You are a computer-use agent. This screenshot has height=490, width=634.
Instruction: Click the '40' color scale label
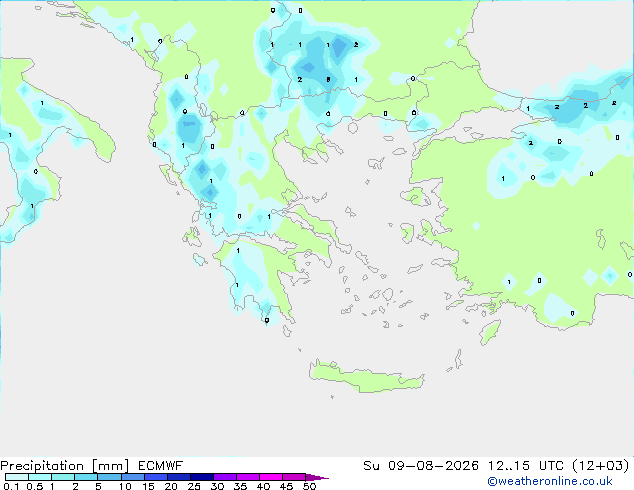[x=263, y=486]
